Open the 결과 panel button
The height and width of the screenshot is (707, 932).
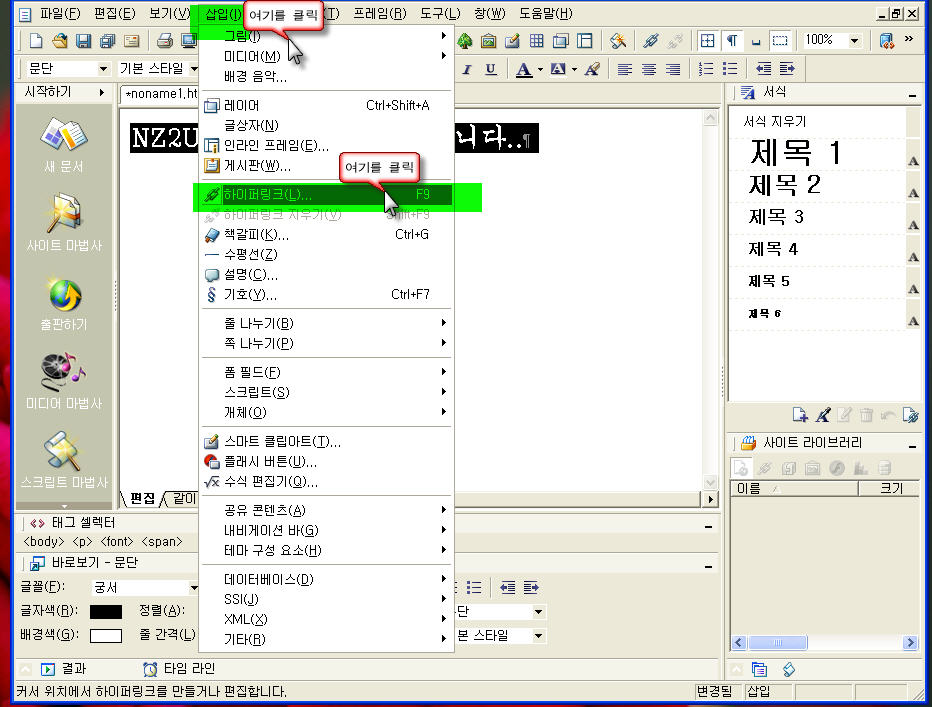click(x=63, y=669)
